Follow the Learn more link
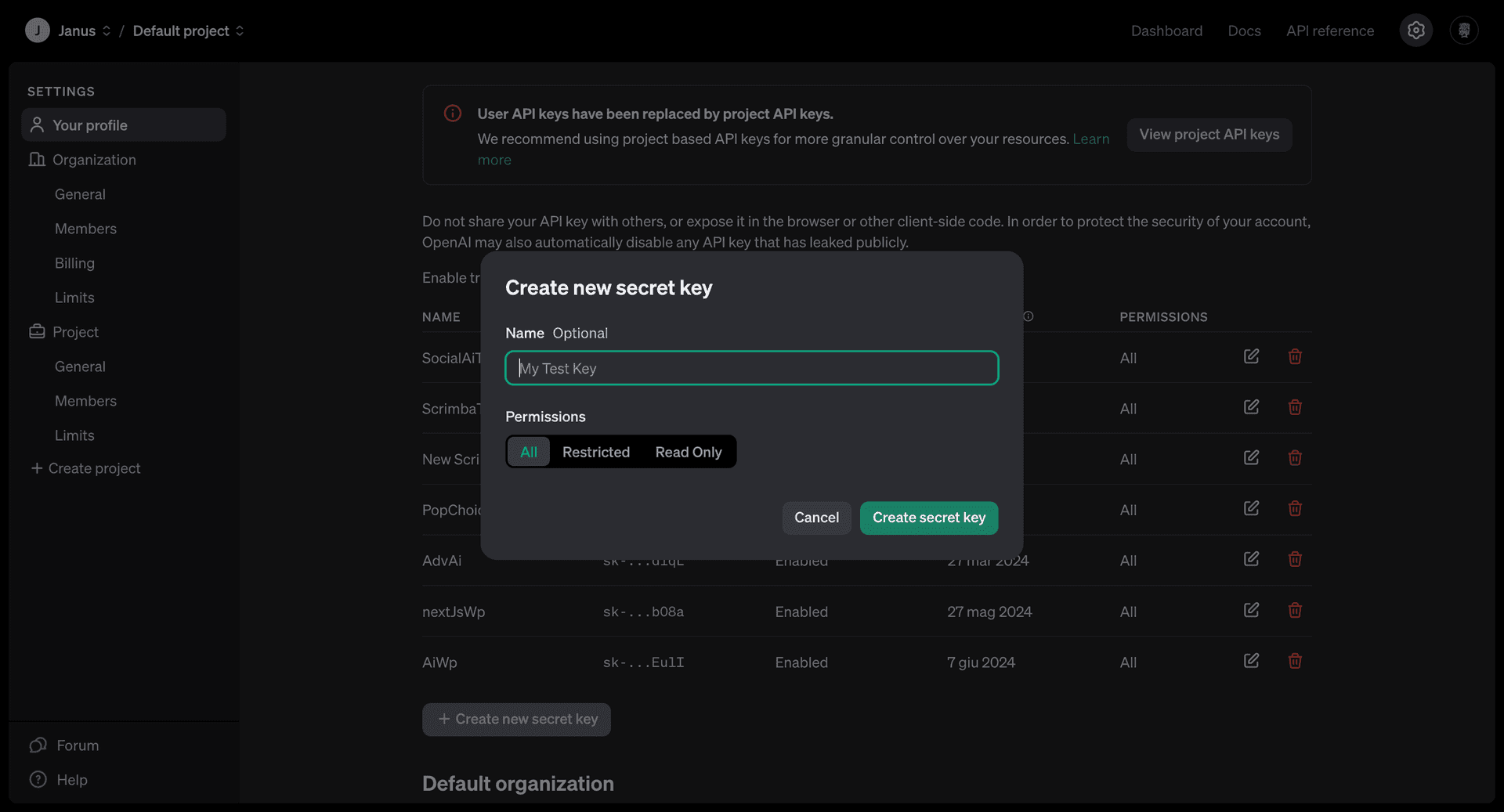This screenshot has height=812, width=1504. [1090, 139]
